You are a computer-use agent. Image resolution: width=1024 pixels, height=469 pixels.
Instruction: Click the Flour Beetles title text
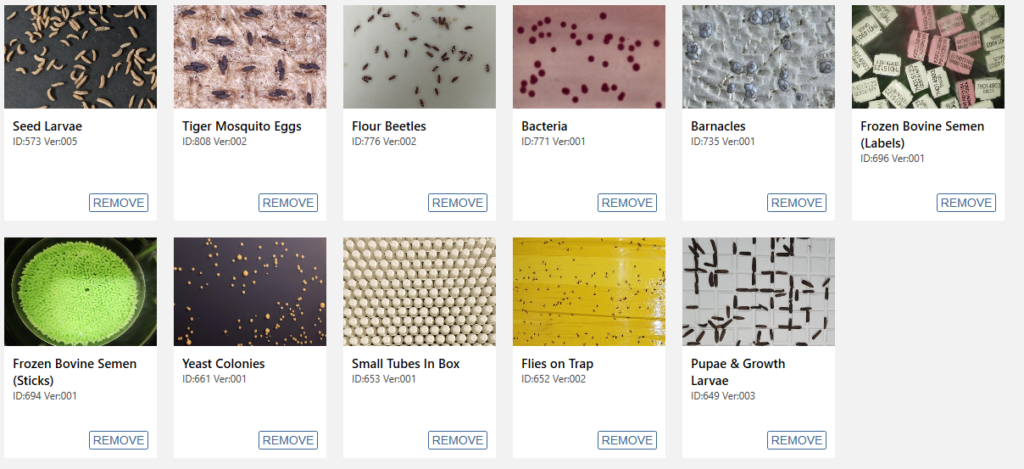pos(389,126)
